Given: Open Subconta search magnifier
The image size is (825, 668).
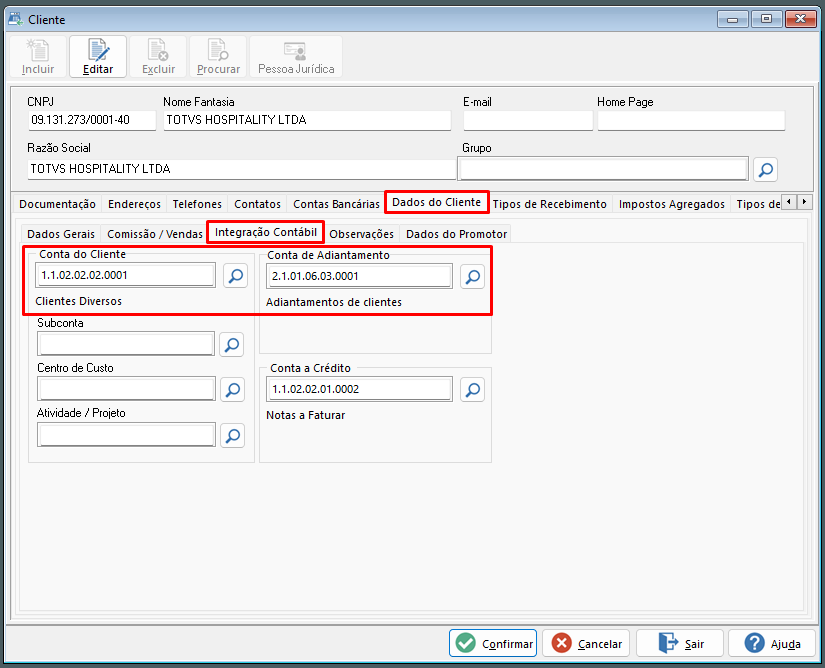Looking at the screenshot, I should tap(232, 345).
